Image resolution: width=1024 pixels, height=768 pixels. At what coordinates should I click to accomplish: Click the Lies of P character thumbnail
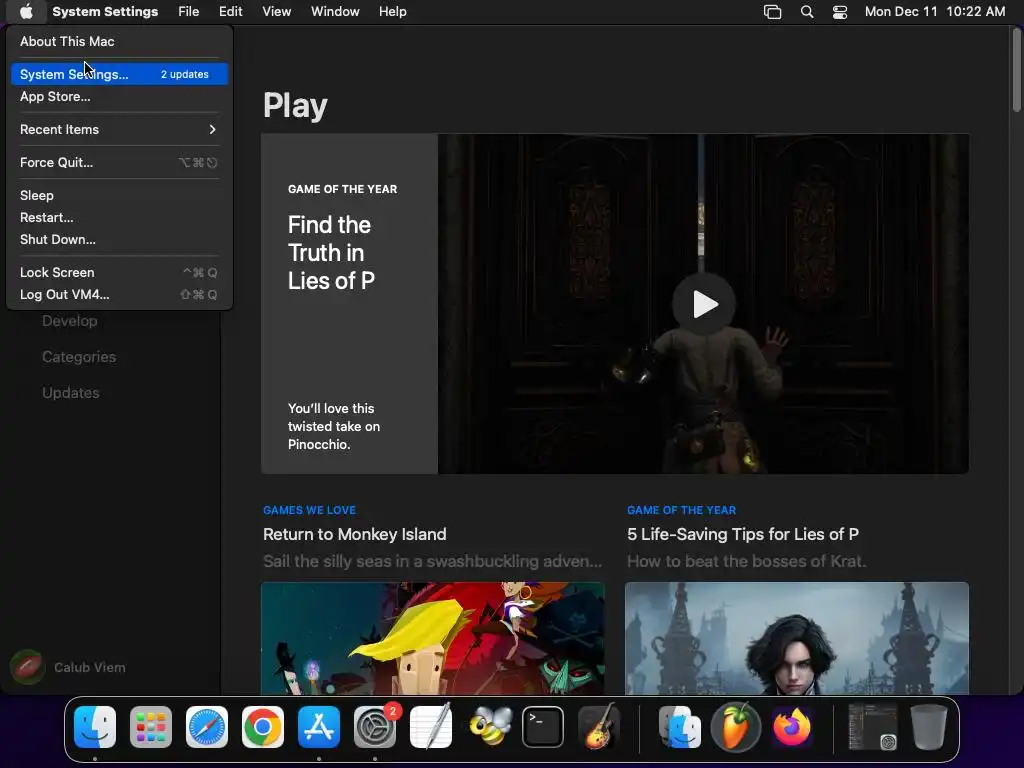click(797, 638)
